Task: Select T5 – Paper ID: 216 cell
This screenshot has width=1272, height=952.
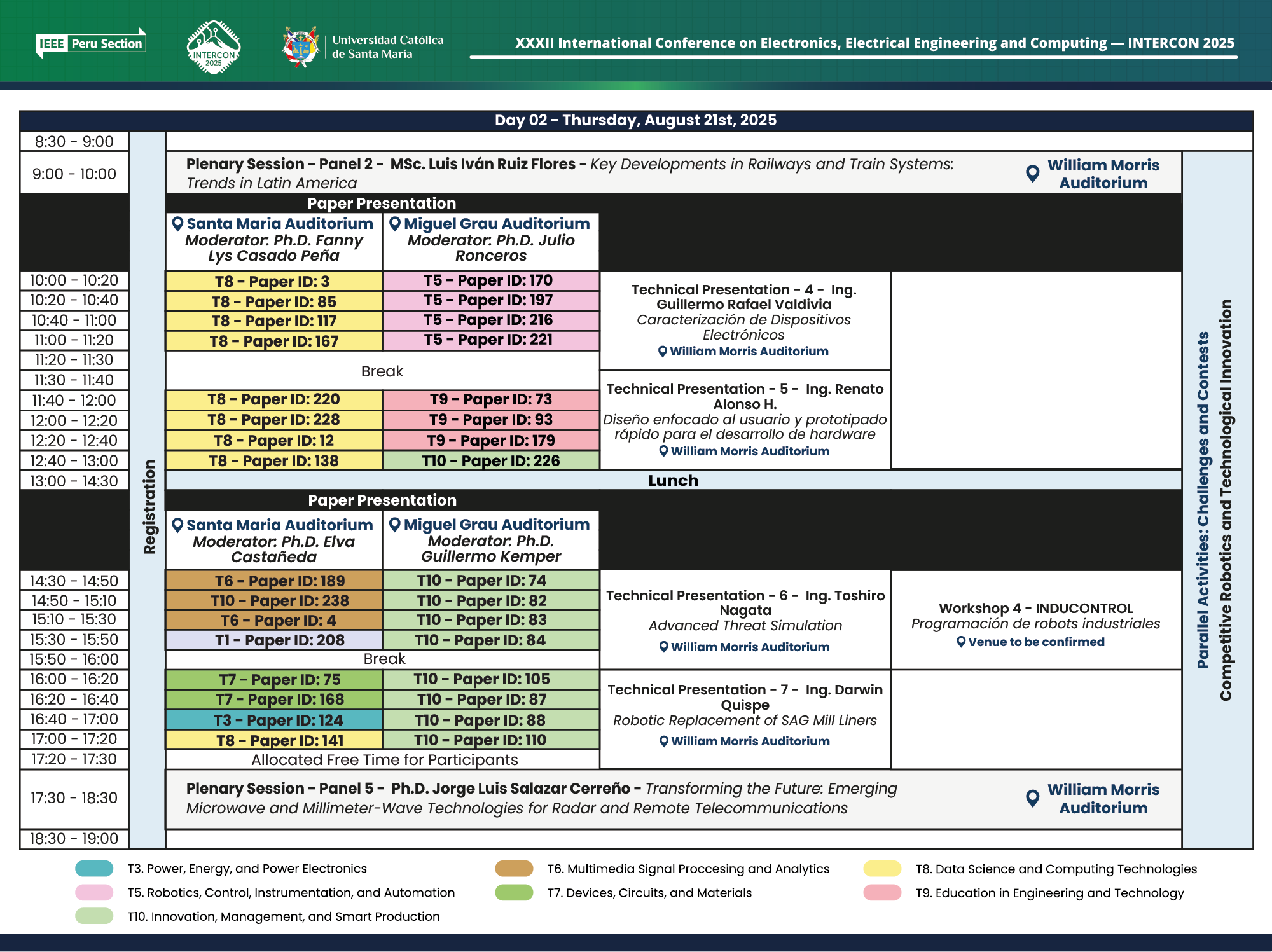Action: click(x=491, y=320)
